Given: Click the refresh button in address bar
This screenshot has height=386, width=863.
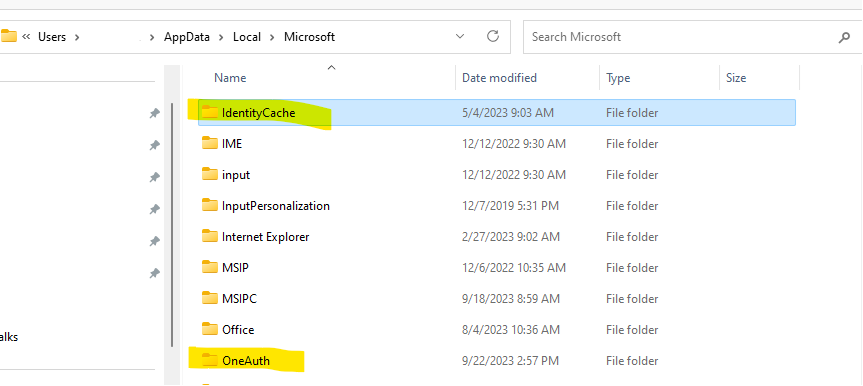Looking at the screenshot, I should (493, 37).
